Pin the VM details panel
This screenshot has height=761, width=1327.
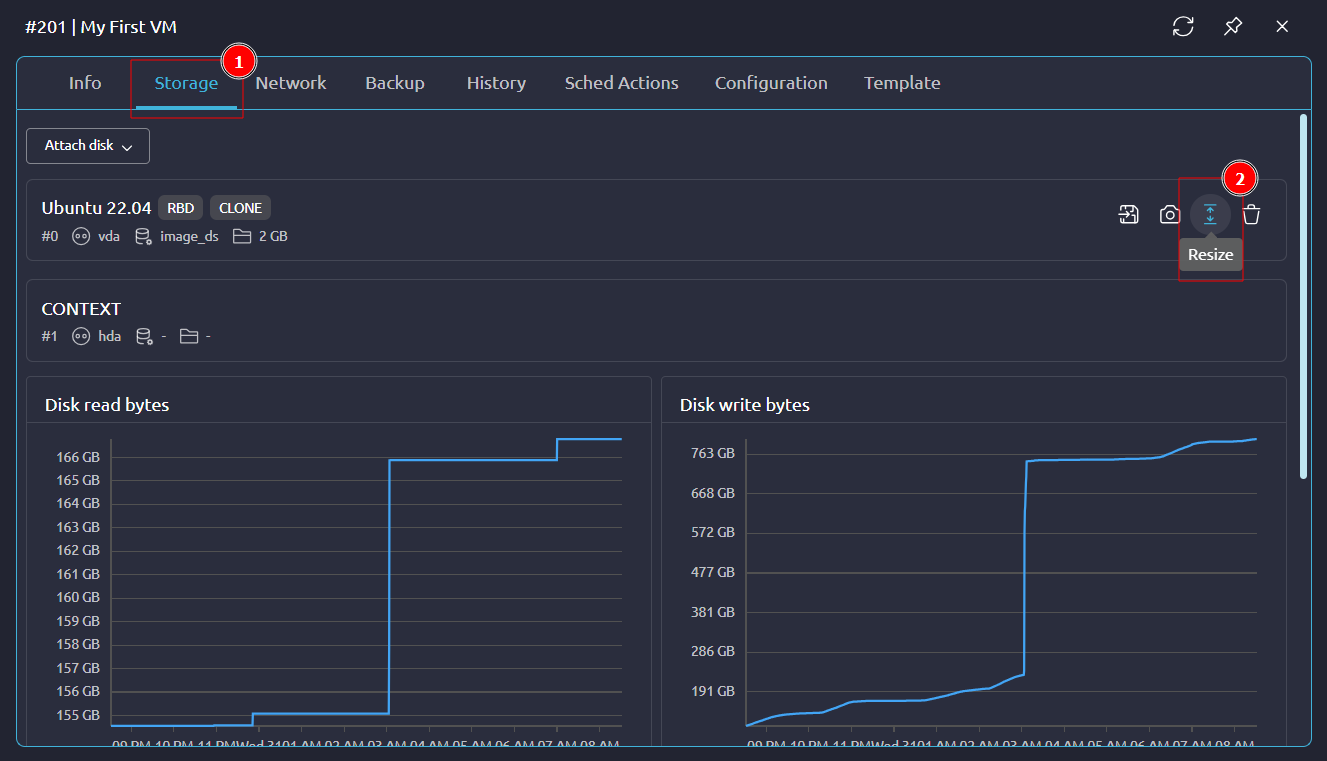[1233, 27]
